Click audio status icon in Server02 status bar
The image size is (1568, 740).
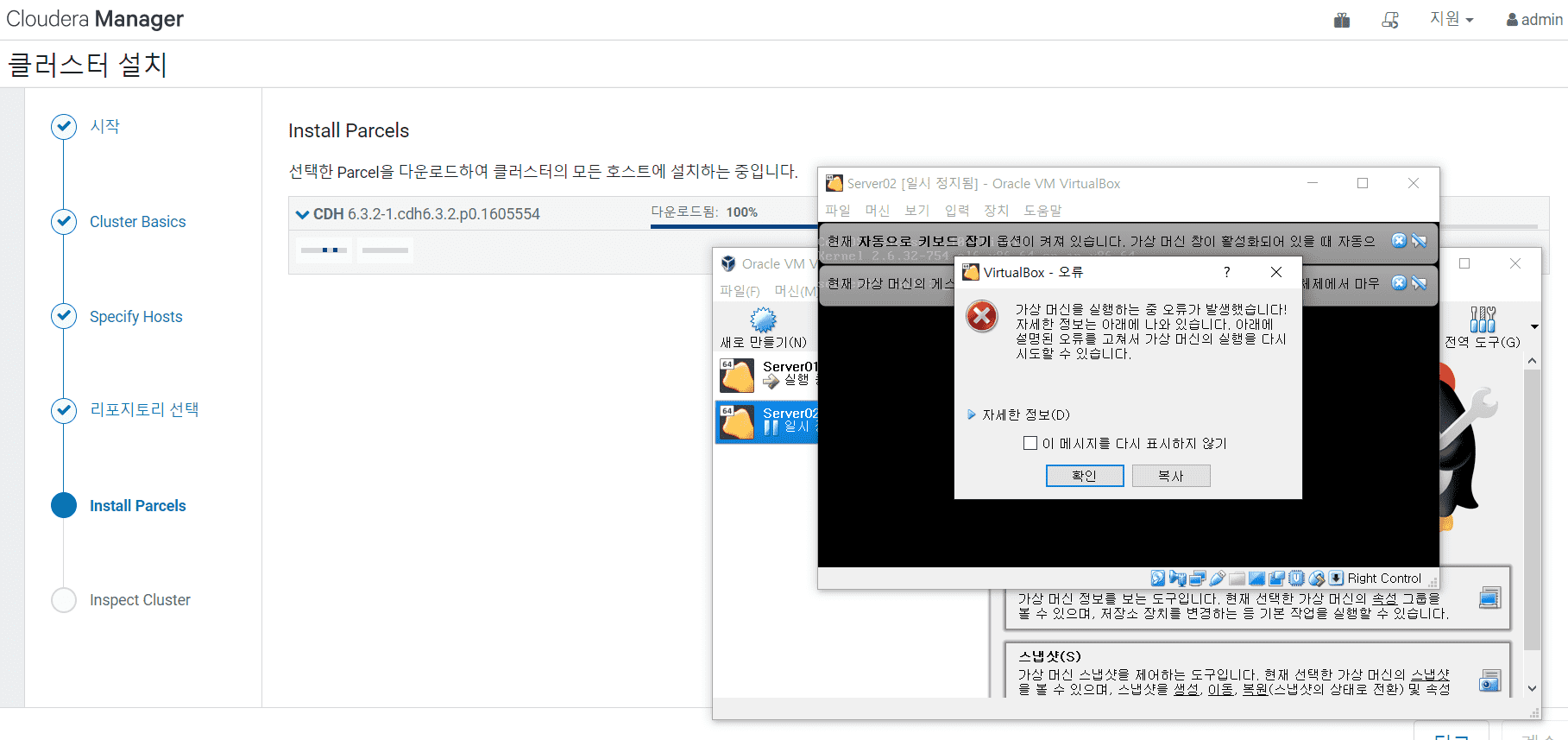(1177, 579)
